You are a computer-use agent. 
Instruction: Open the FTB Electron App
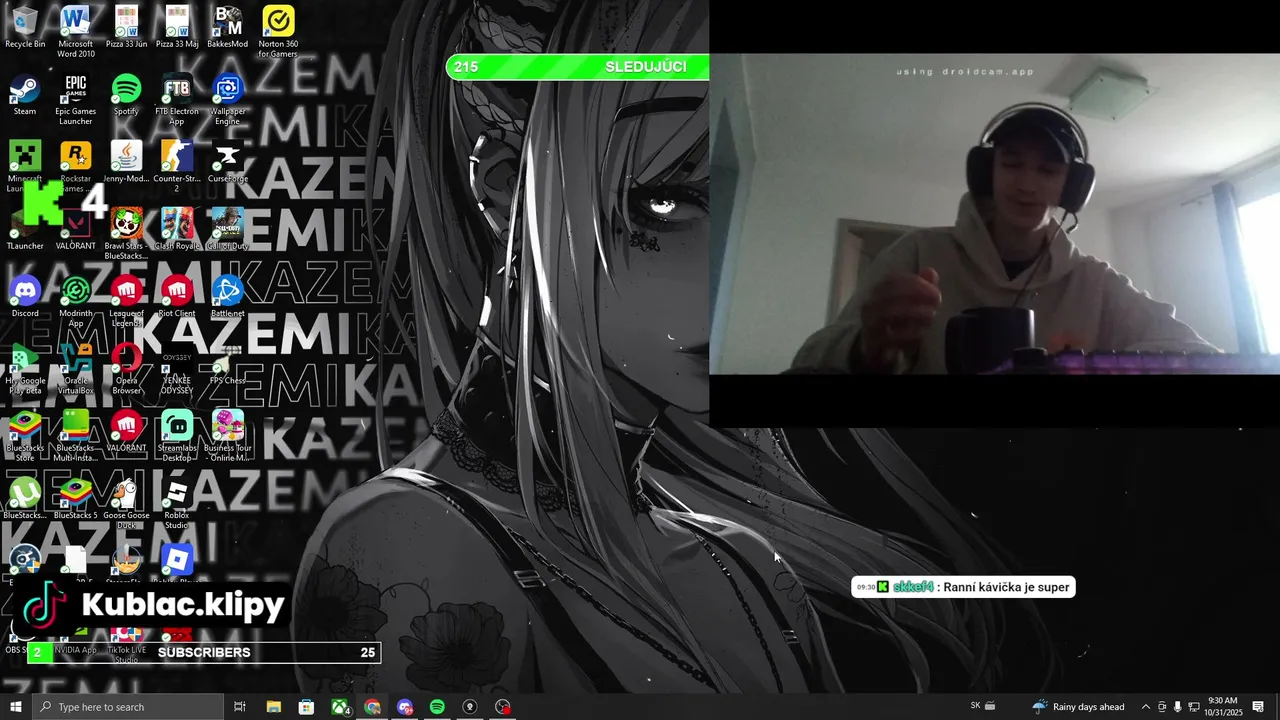177,99
